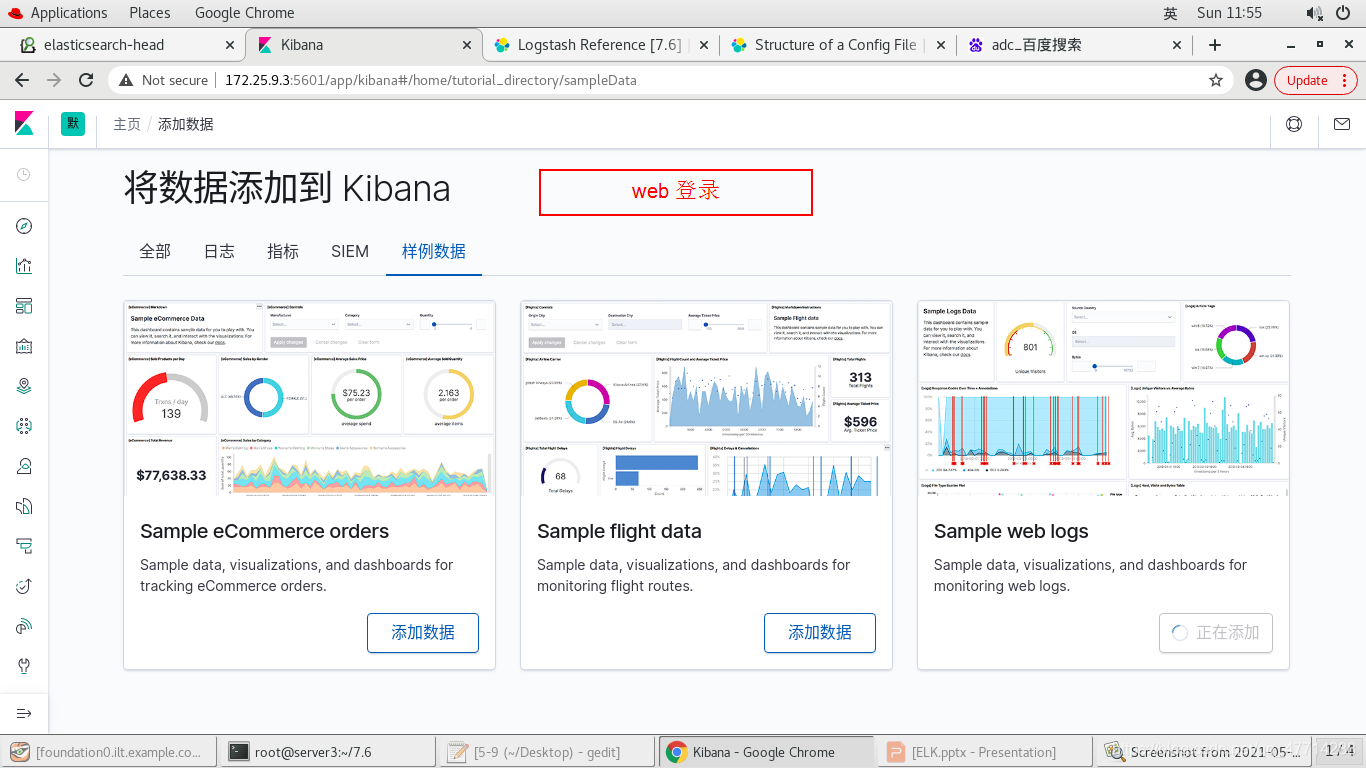Open the power menu icon

tap(1343, 13)
